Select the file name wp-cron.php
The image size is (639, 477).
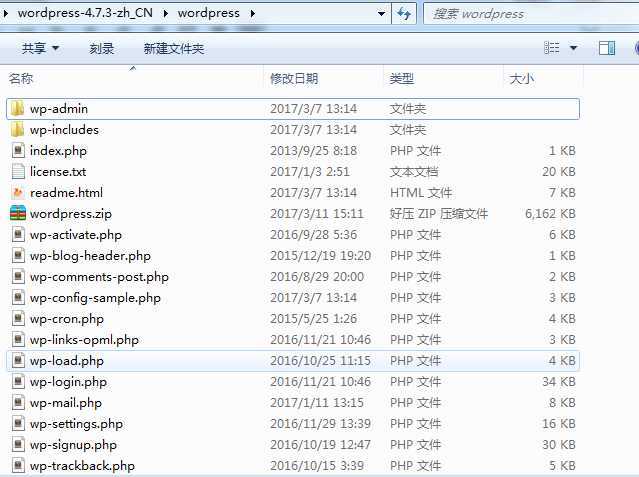[x=67, y=319]
